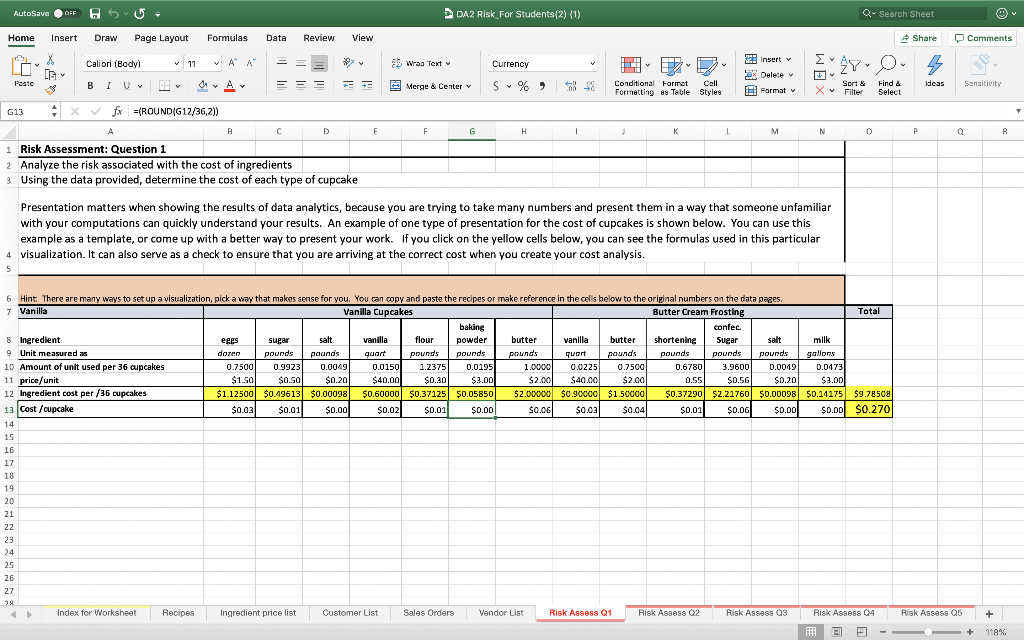Screen dimensions: 1024x640
Task: Click the Merge & Center icon
Action: [x=394, y=88]
